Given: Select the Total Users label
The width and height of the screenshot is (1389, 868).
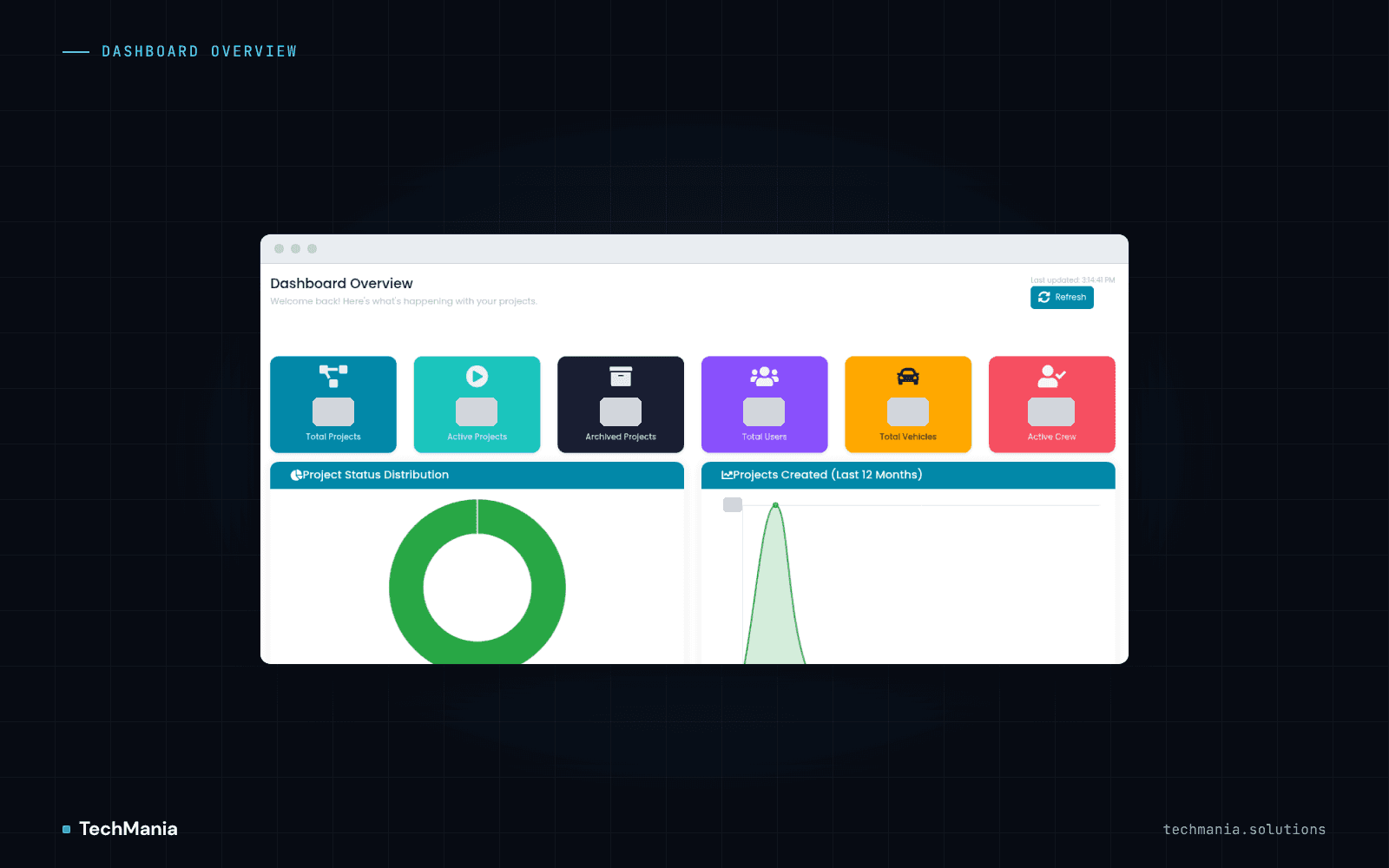Looking at the screenshot, I should pyautogui.click(x=764, y=437).
